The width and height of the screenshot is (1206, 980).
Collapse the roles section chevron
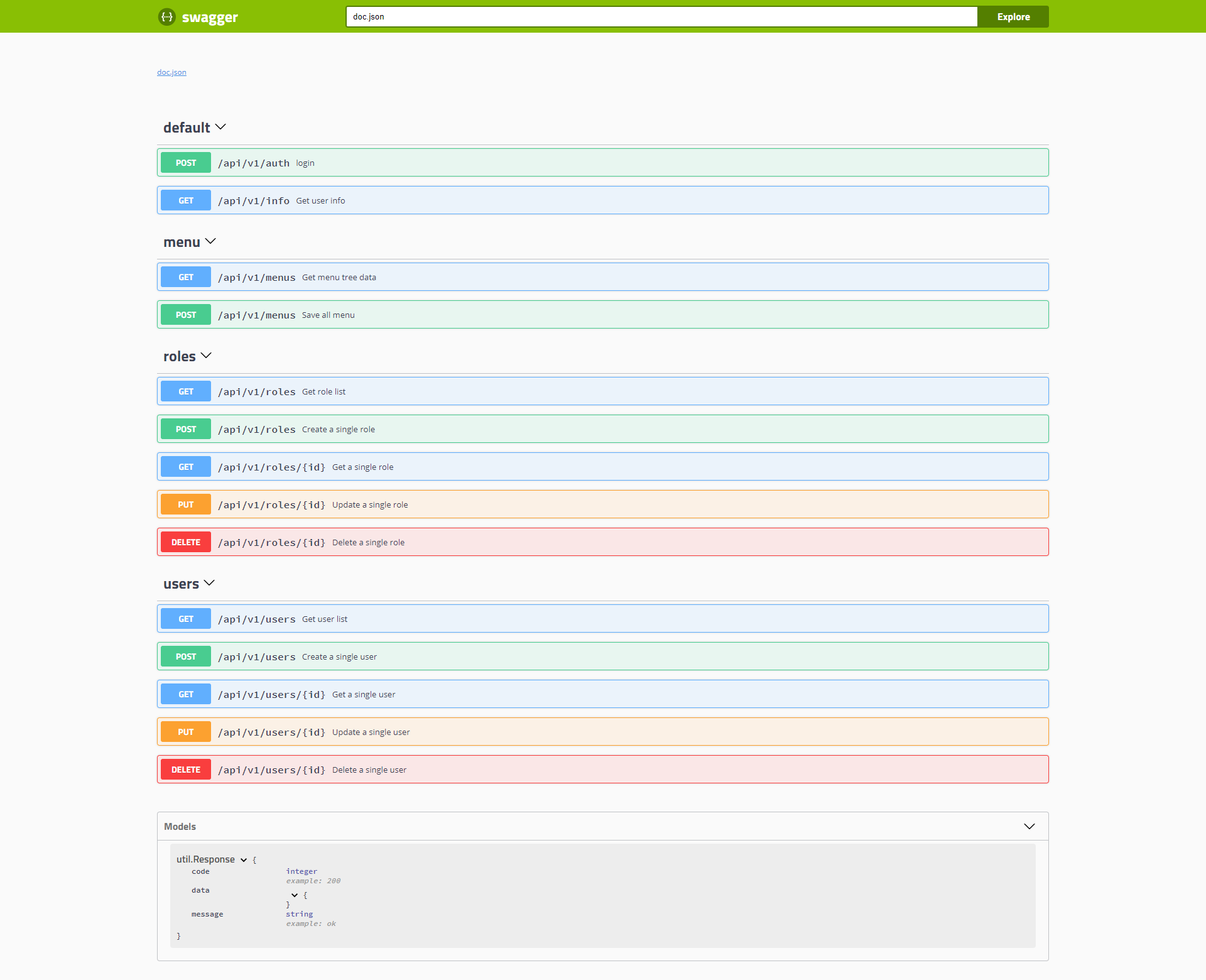click(x=206, y=356)
